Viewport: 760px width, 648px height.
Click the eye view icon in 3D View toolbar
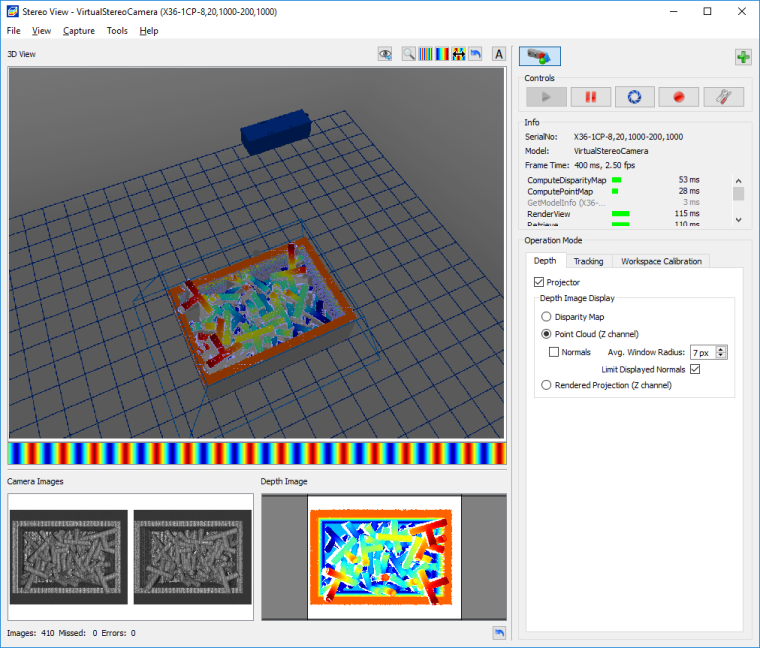tap(384, 54)
